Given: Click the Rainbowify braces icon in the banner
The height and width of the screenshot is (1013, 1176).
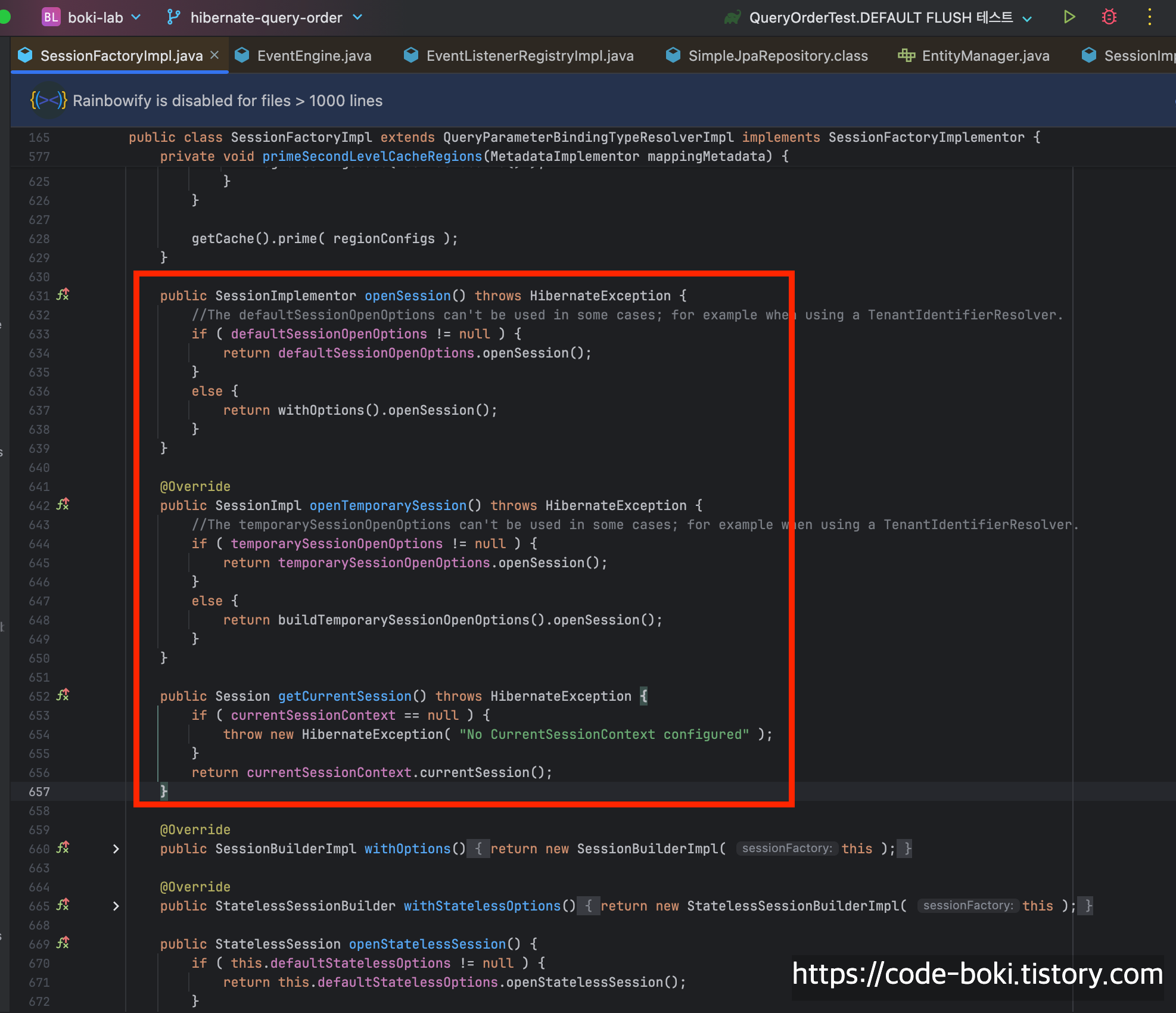Looking at the screenshot, I should click(48, 100).
